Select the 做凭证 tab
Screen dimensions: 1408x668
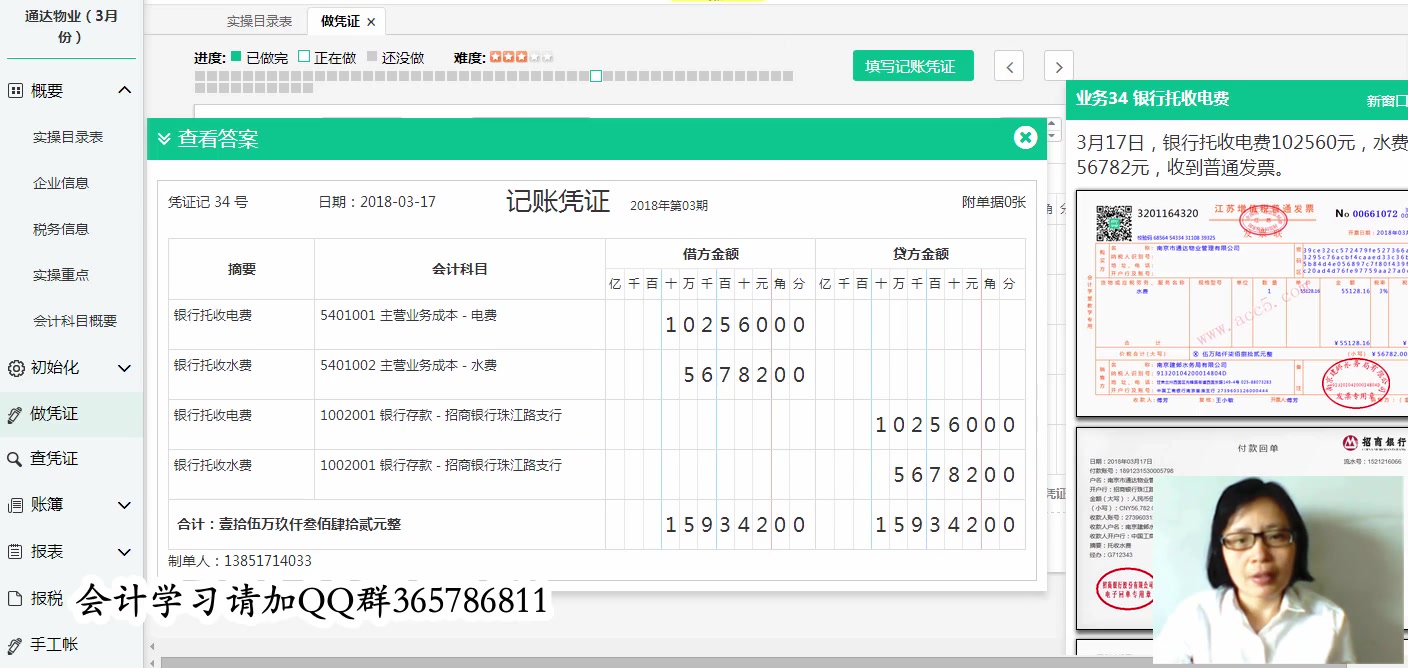click(338, 21)
